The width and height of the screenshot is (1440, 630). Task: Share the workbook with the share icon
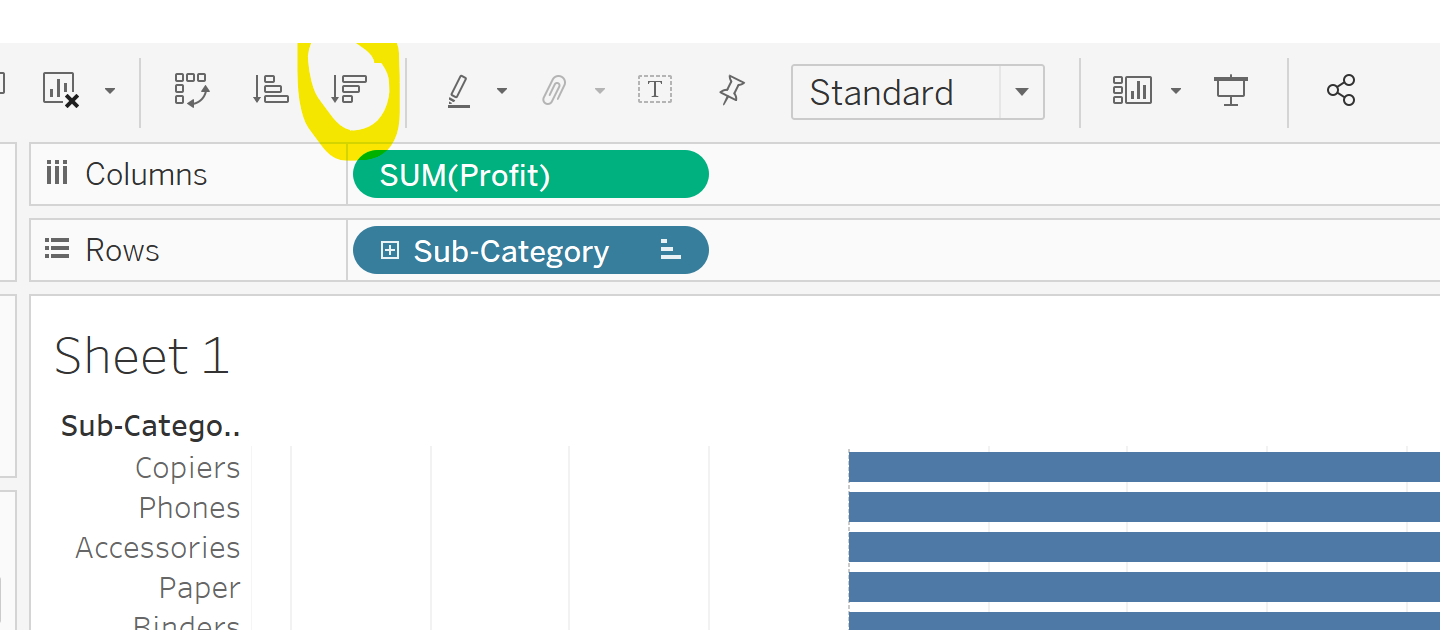click(x=1340, y=91)
